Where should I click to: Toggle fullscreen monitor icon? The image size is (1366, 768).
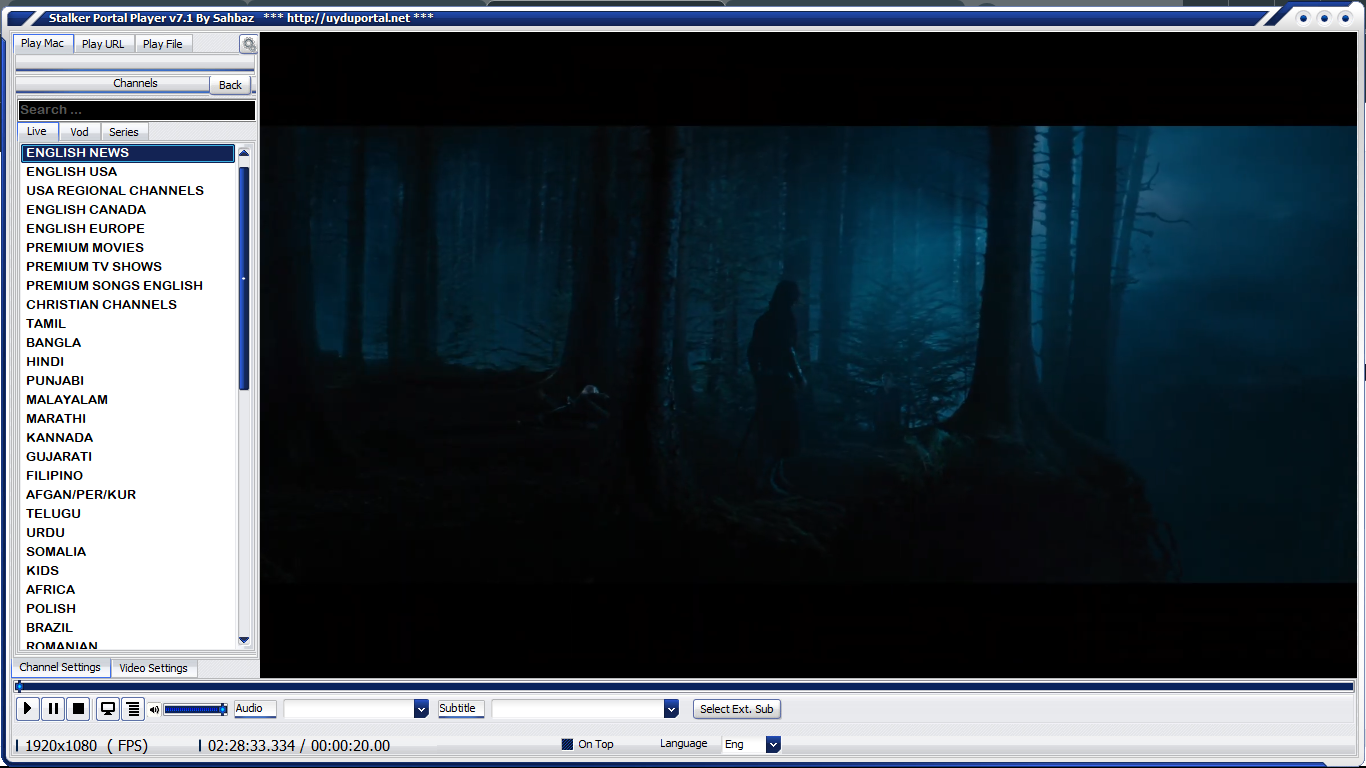[107, 709]
